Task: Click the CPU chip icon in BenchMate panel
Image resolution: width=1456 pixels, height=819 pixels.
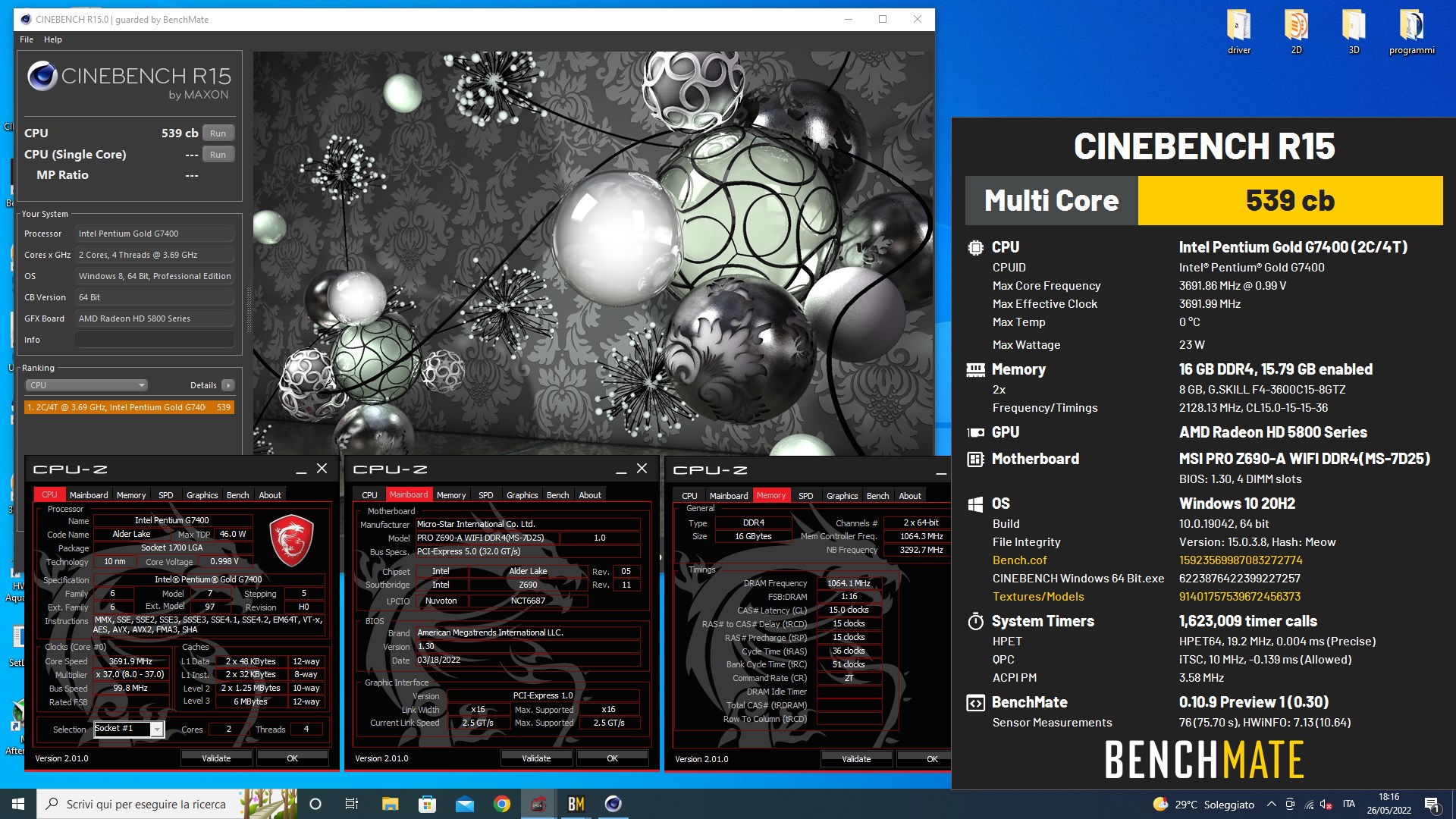Action: [975, 247]
